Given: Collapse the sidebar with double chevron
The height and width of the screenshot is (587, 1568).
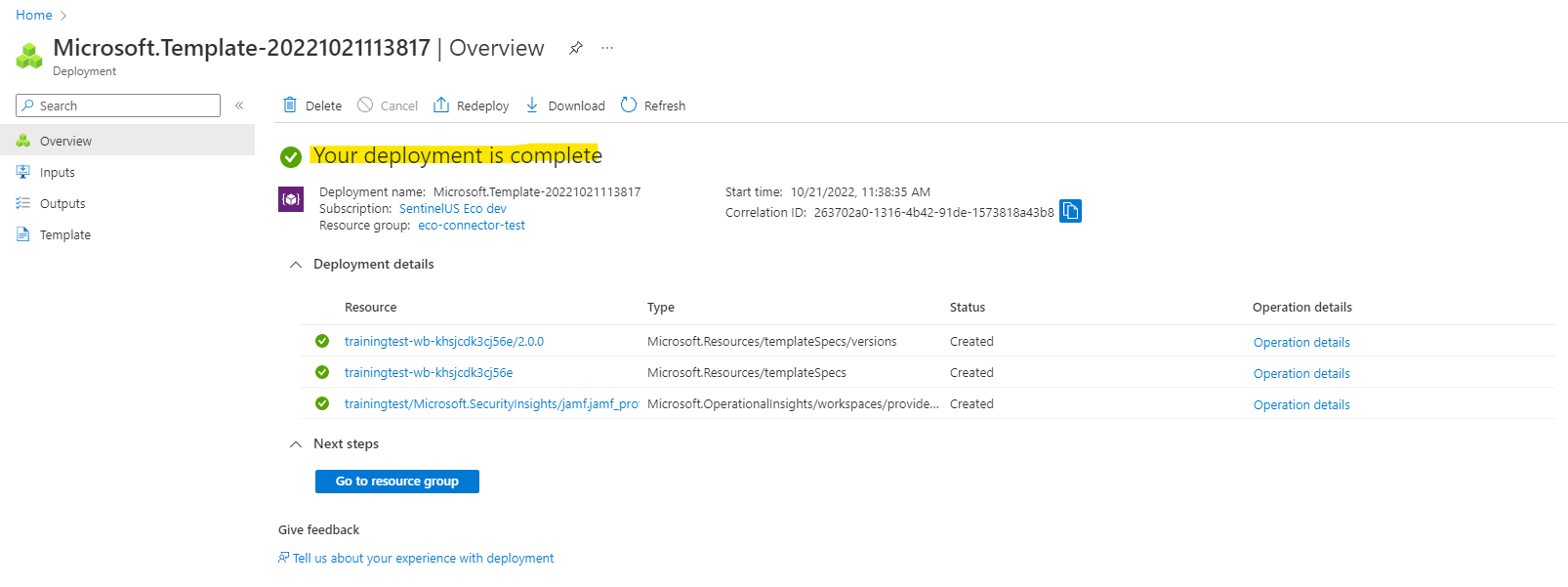Looking at the screenshot, I should [239, 105].
